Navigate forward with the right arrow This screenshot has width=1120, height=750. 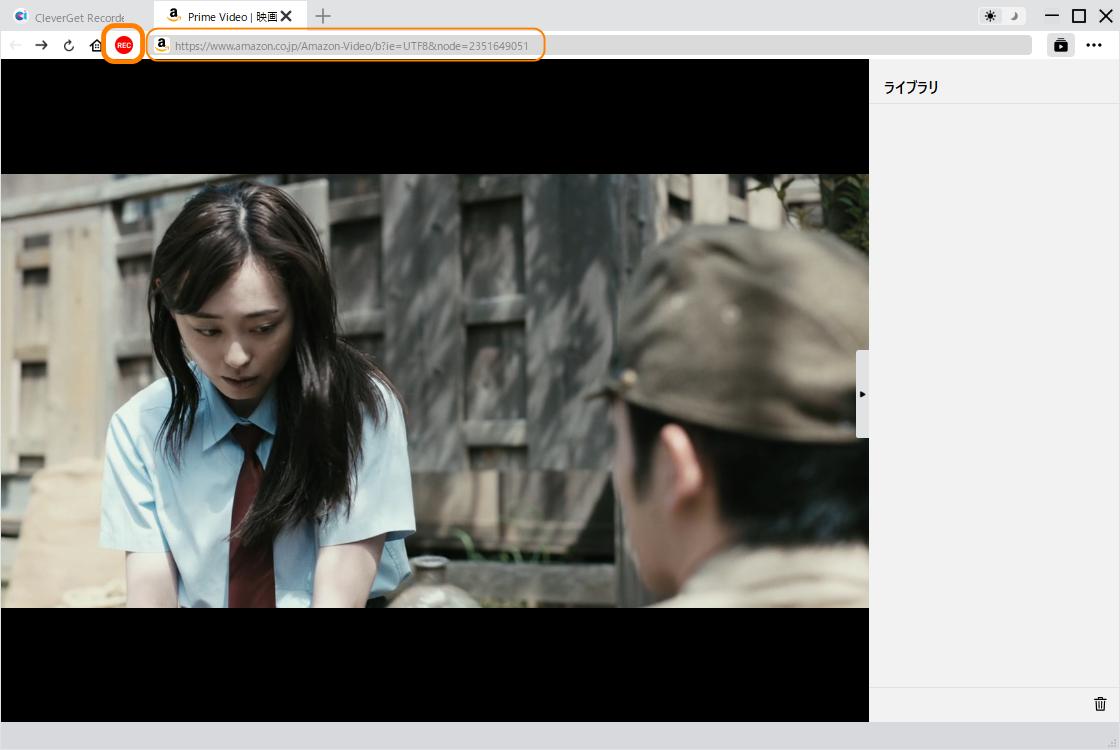pos(41,45)
